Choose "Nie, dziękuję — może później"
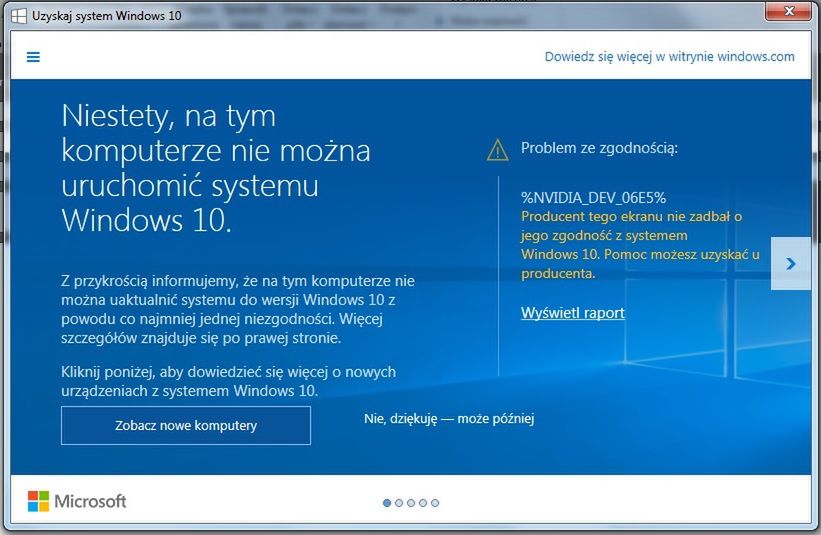821x535 pixels. [x=449, y=419]
